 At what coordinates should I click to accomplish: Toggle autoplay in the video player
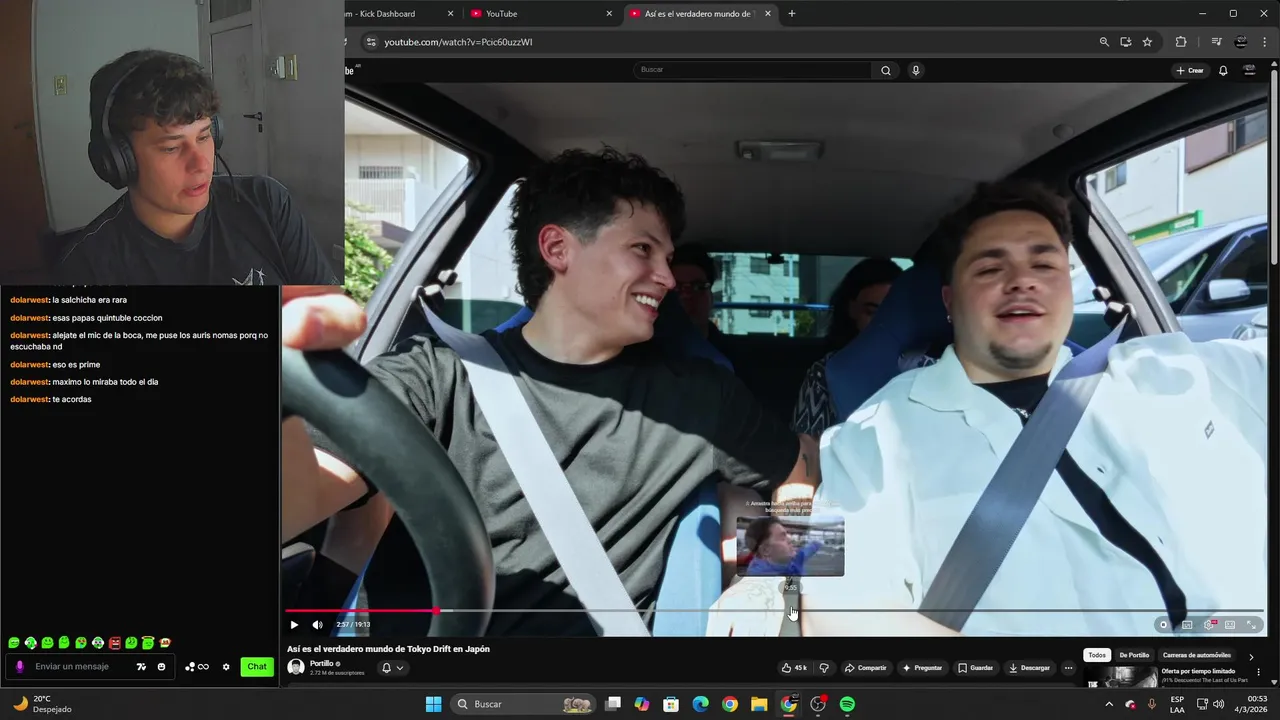tap(1163, 625)
